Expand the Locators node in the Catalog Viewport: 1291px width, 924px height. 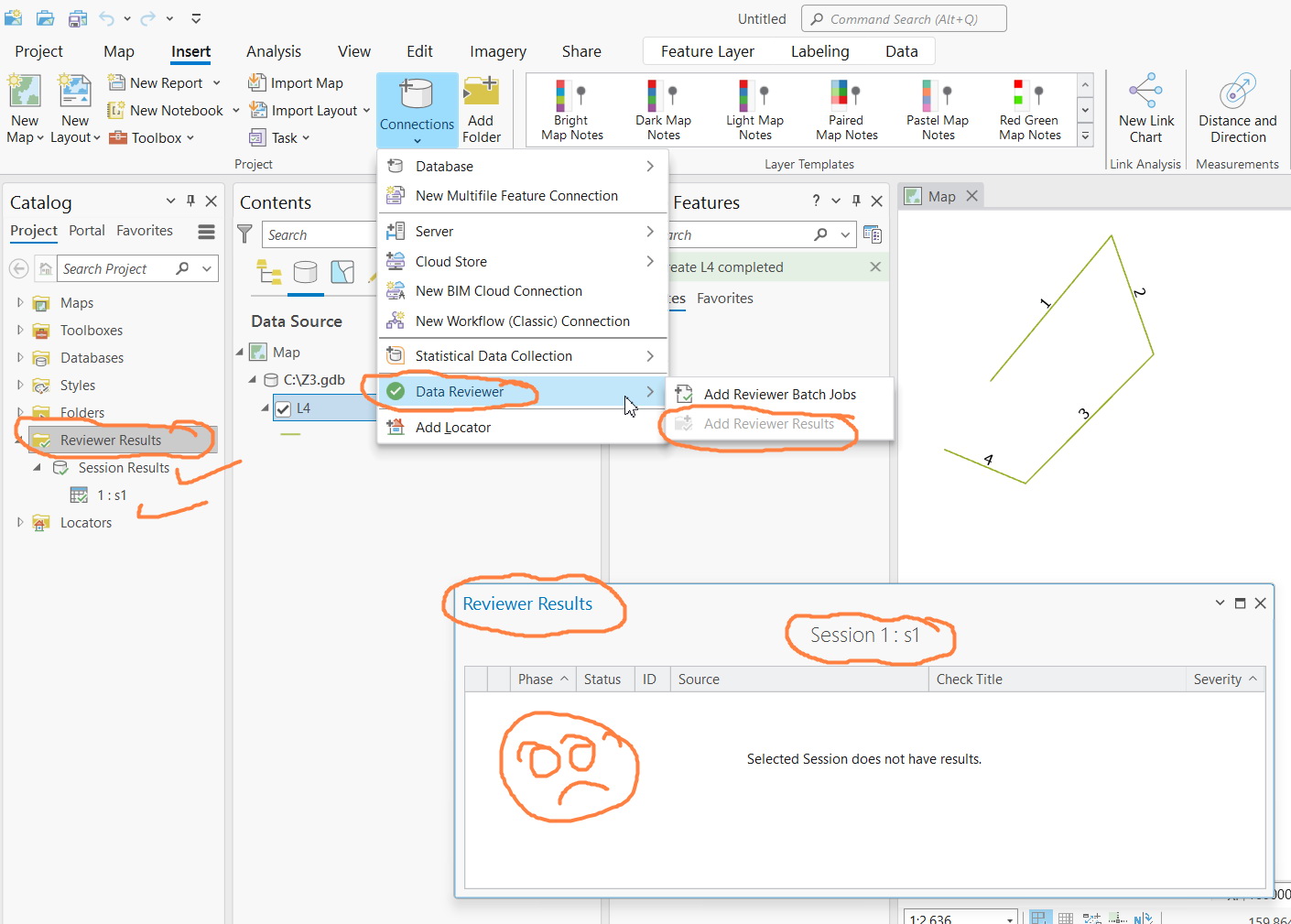click(x=20, y=522)
